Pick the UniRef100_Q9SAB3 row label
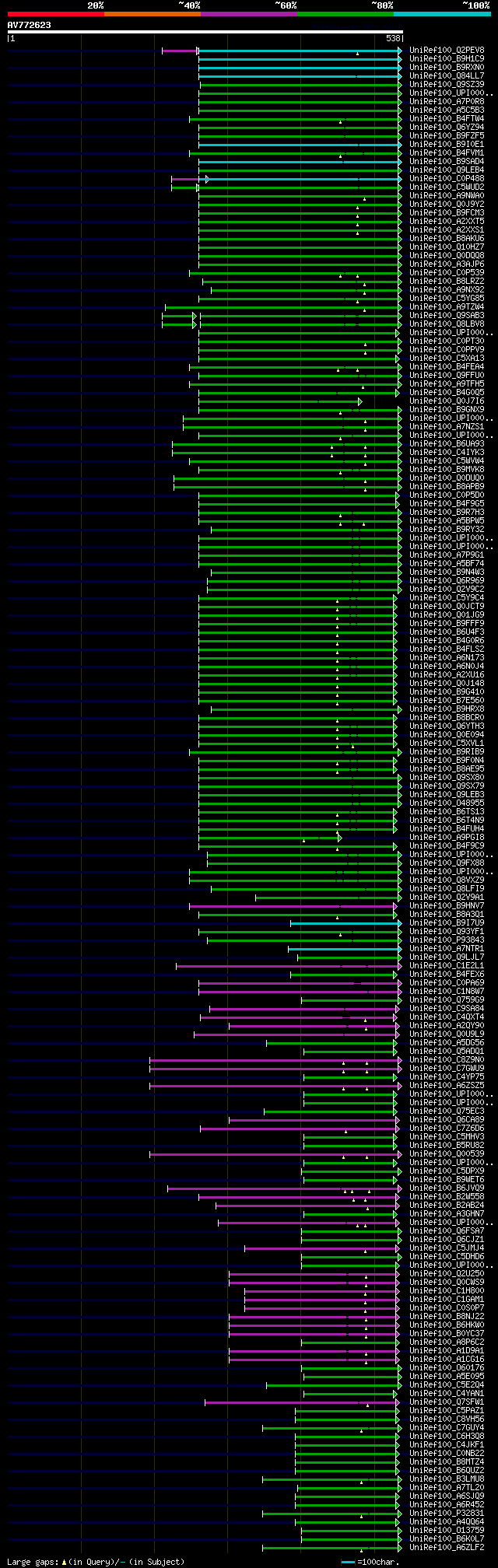 point(447,315)
